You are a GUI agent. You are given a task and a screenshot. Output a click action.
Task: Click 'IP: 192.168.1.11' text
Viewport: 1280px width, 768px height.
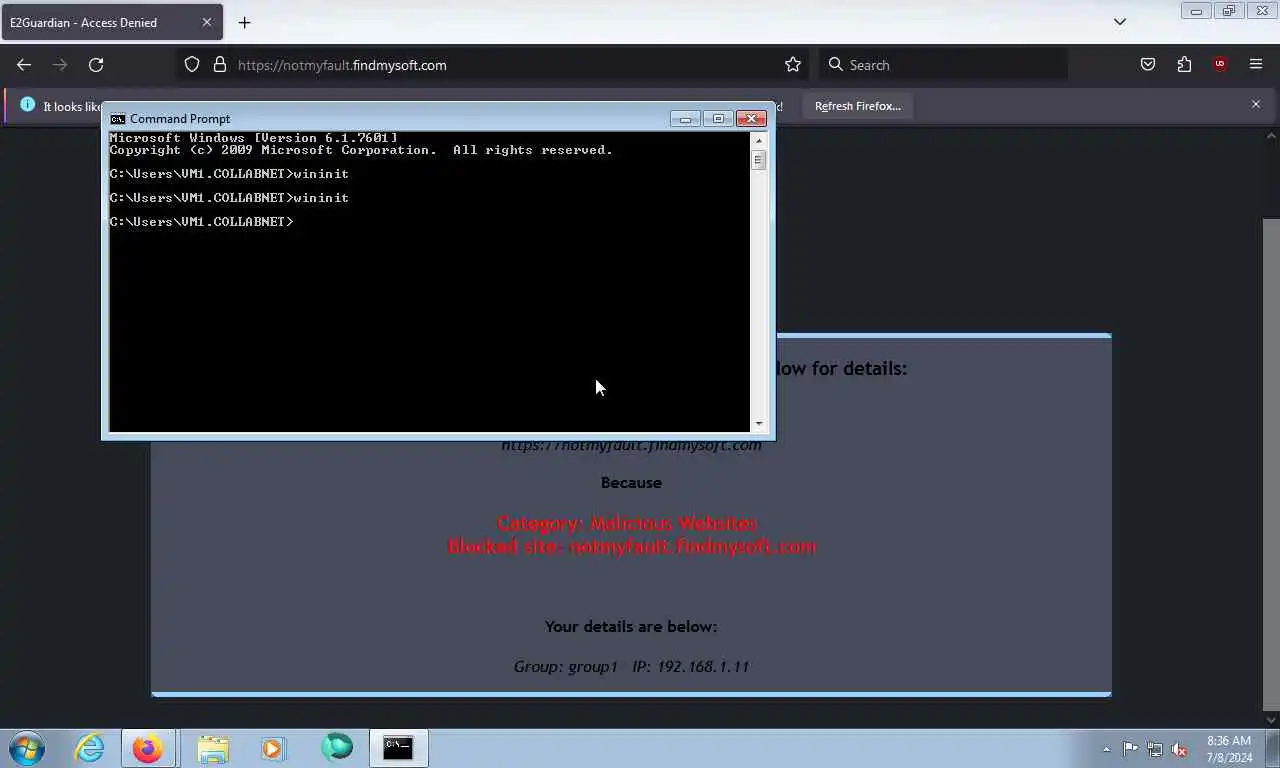691,666
